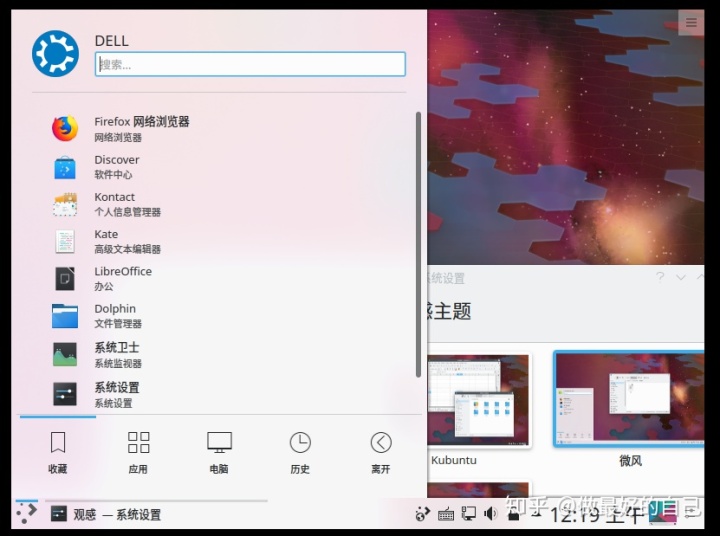
Task: Open the volume control tray icon
Action: coord(490,513)
